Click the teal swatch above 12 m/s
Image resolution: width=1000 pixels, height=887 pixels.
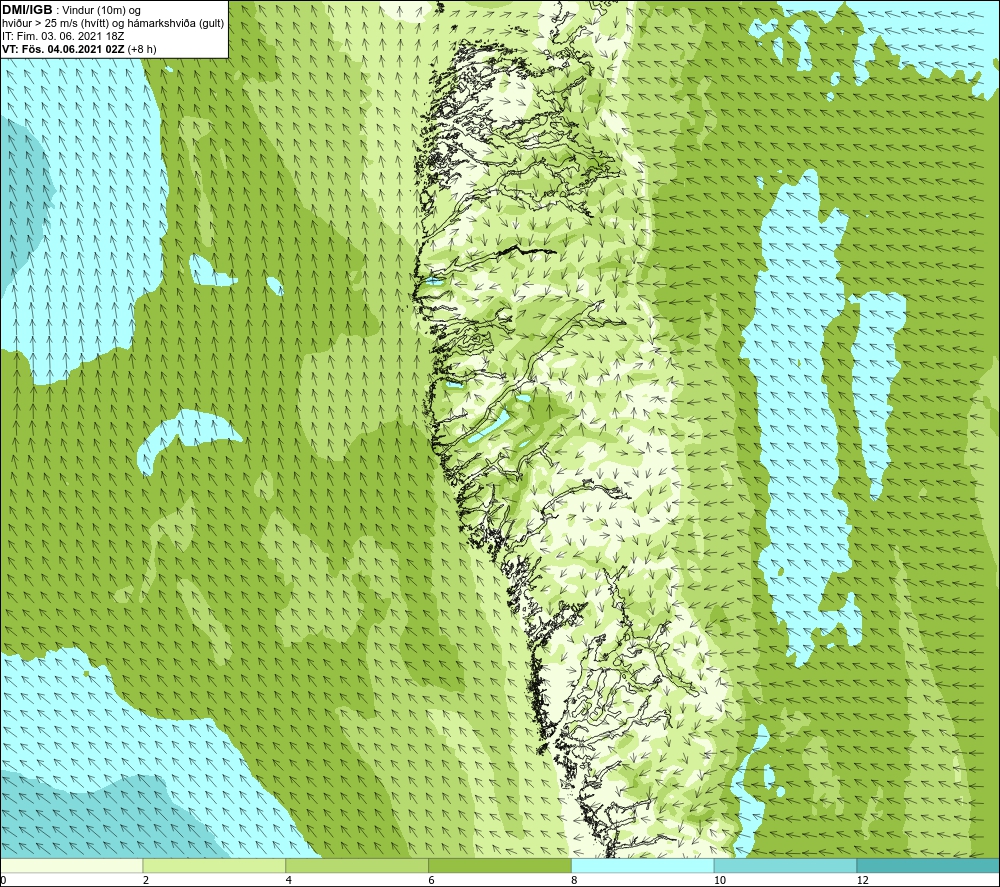(x=929, y=865)
